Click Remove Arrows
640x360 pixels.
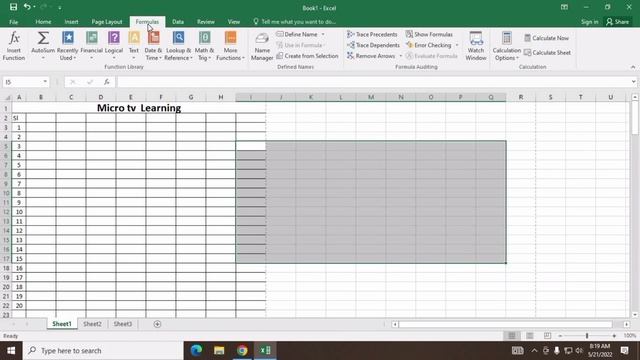click(371, 56)
